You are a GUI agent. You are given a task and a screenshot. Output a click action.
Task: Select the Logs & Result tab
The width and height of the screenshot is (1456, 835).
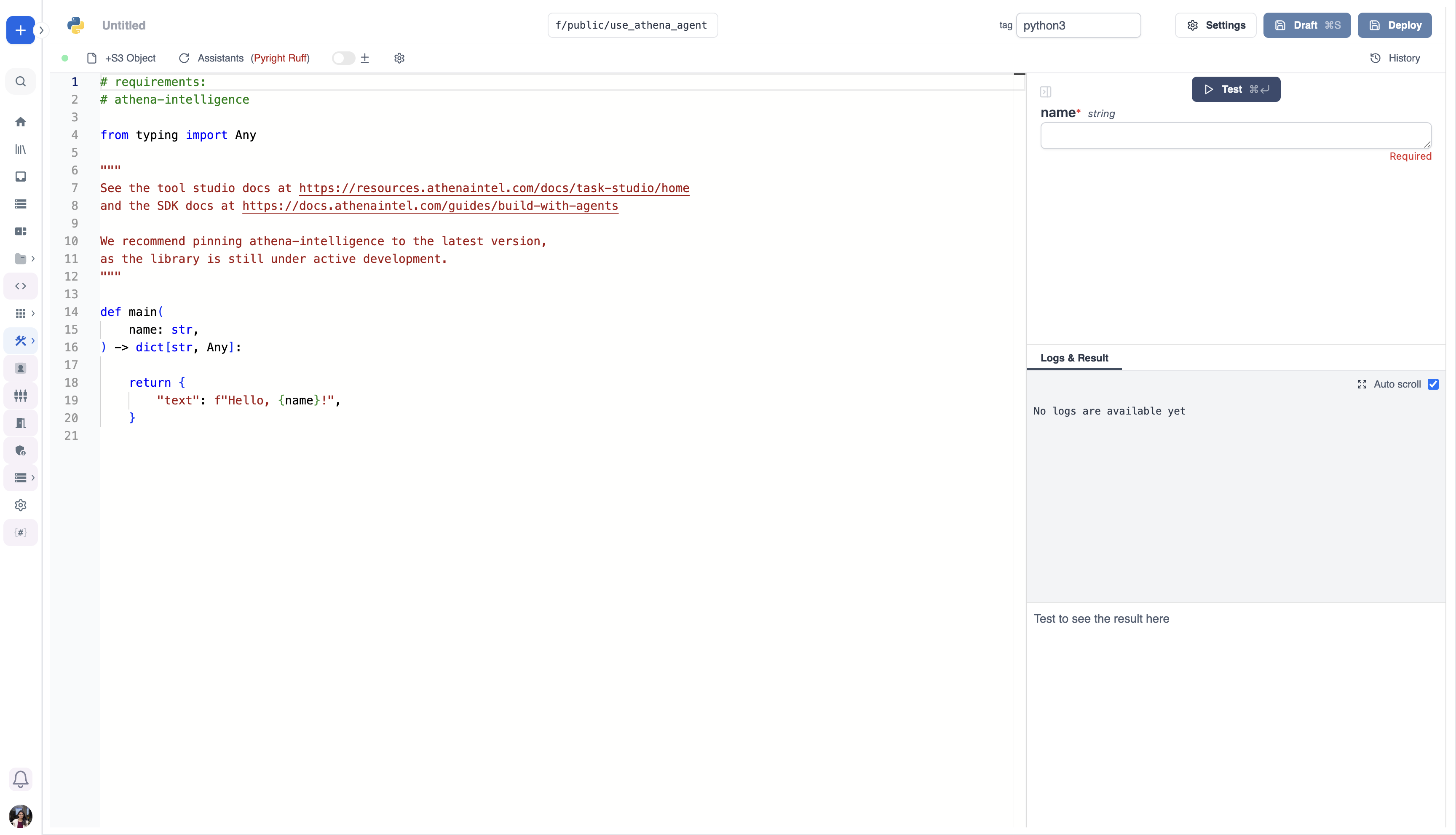pyautogui.click(x=1074, y=358)
